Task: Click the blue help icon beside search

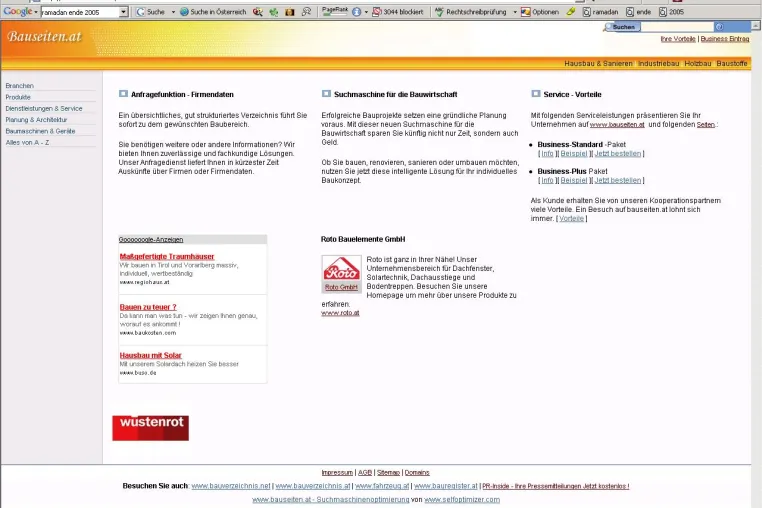Action: click(720, 27)
